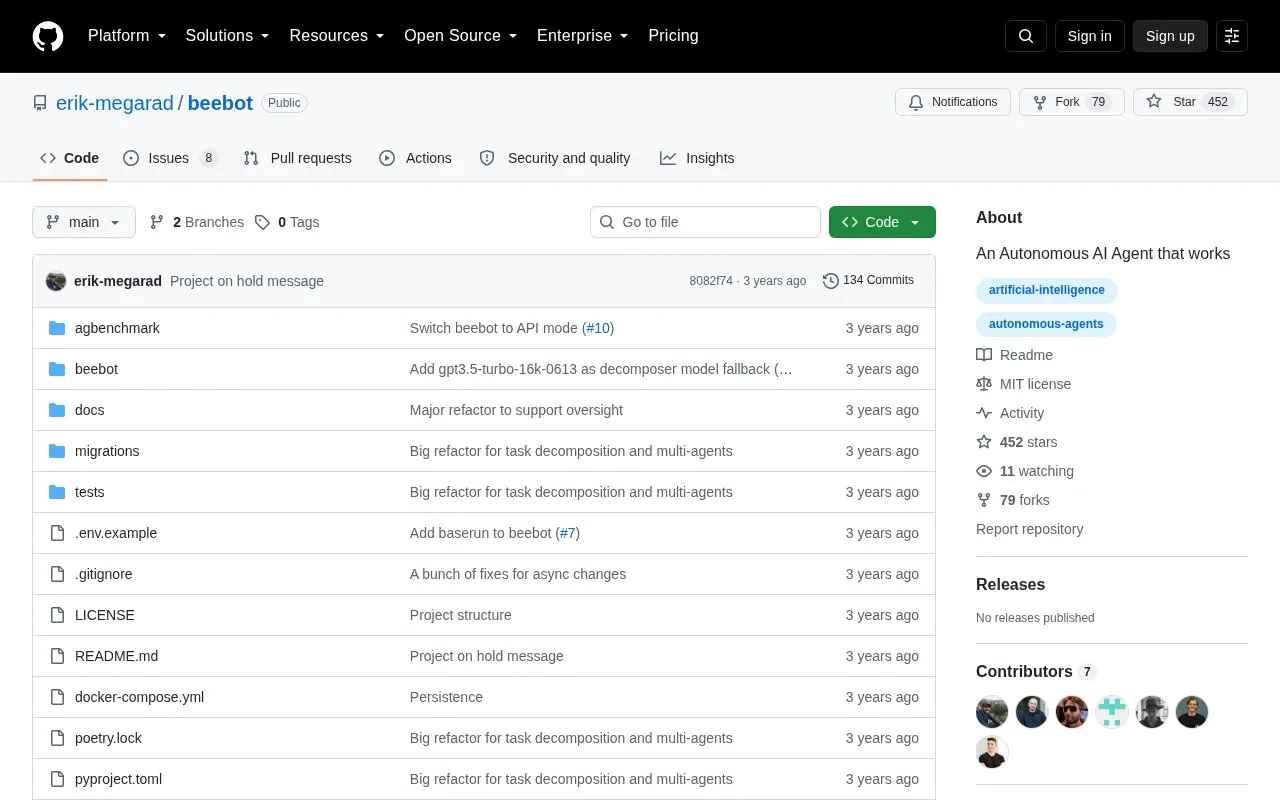Open the pull request #10 link

pos(598,328)
